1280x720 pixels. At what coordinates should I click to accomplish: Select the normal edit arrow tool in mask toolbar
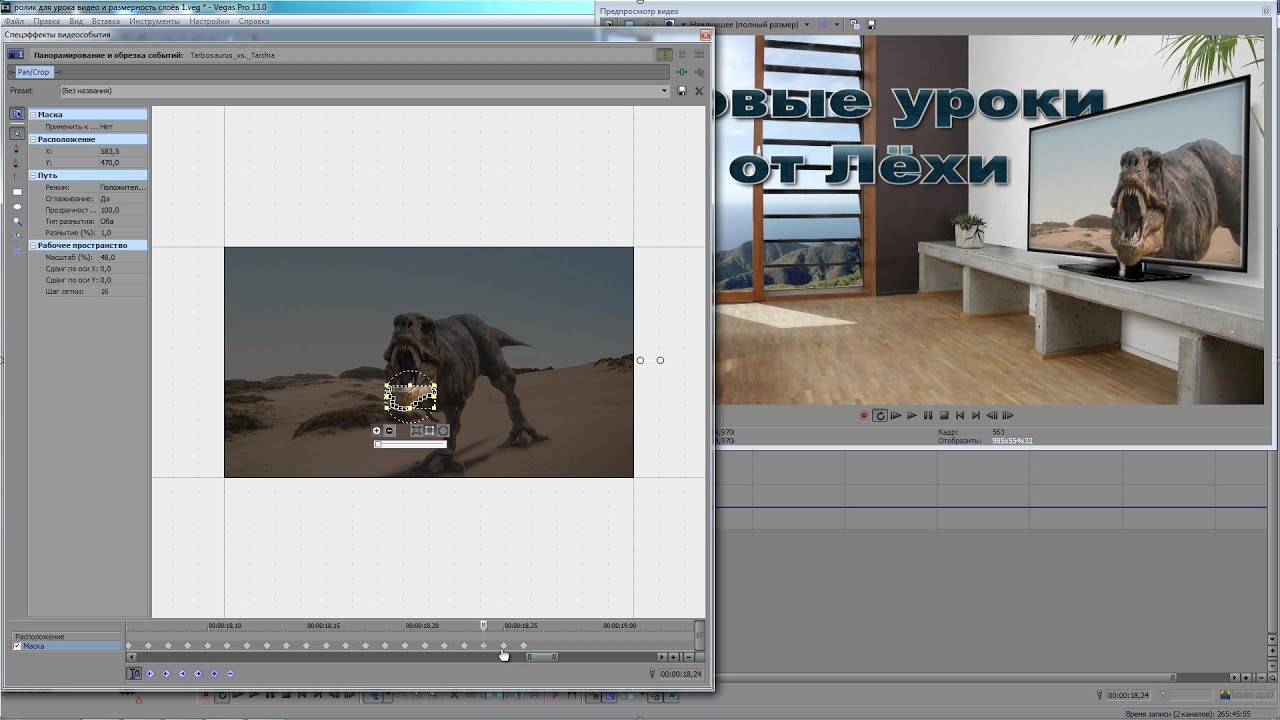click(17, 133)
